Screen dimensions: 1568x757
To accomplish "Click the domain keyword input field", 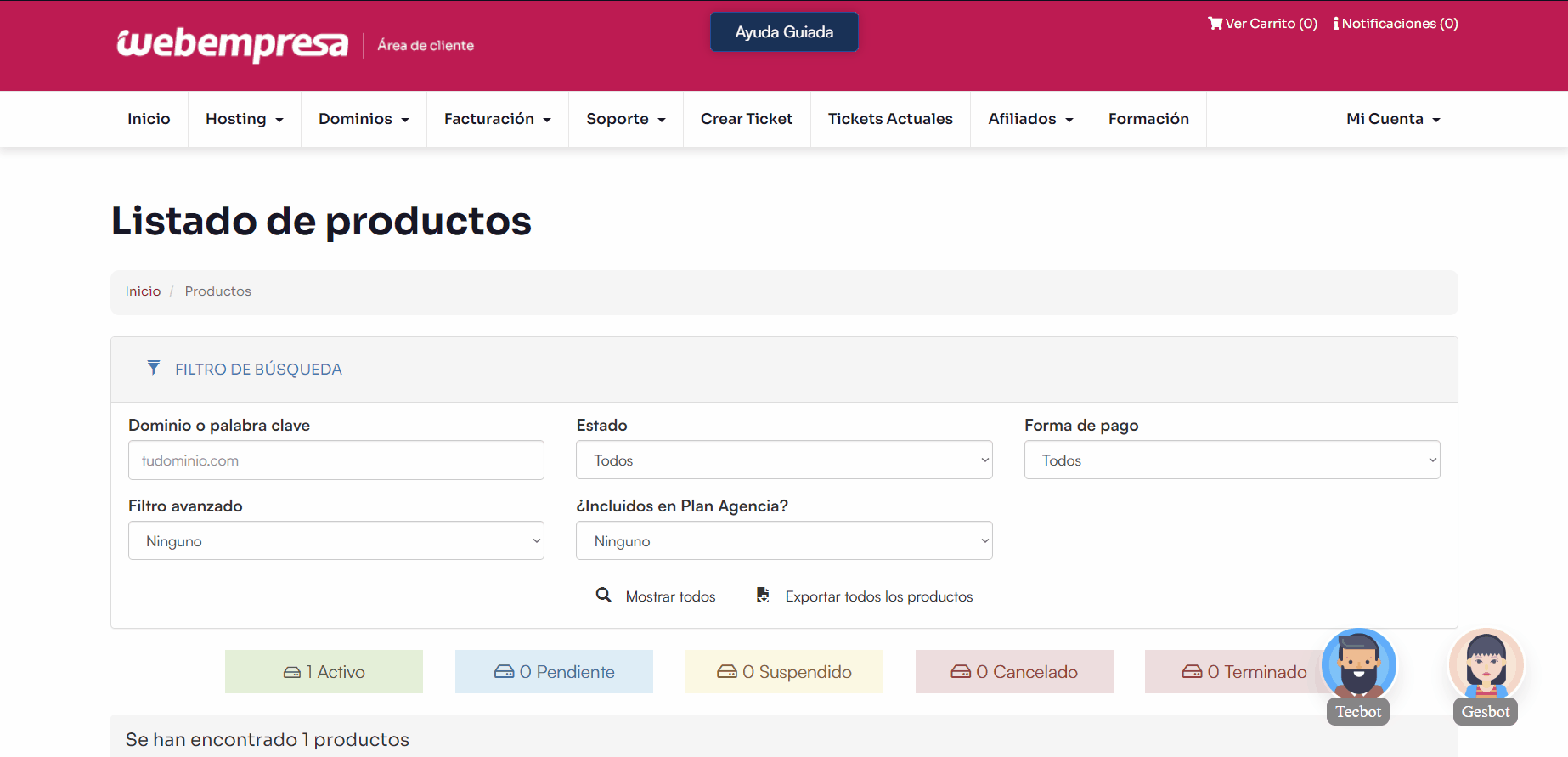I will pyautogui.click(x=336, y=460).
